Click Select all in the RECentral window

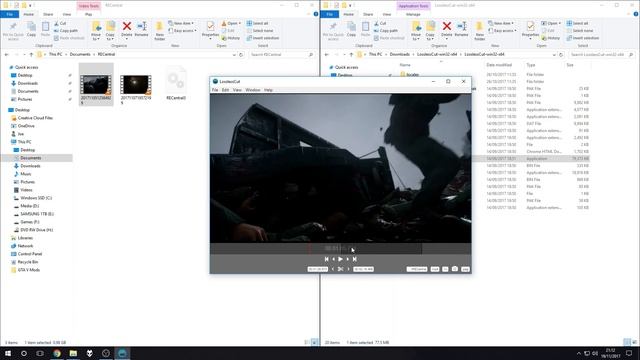[x=258, y=23]
